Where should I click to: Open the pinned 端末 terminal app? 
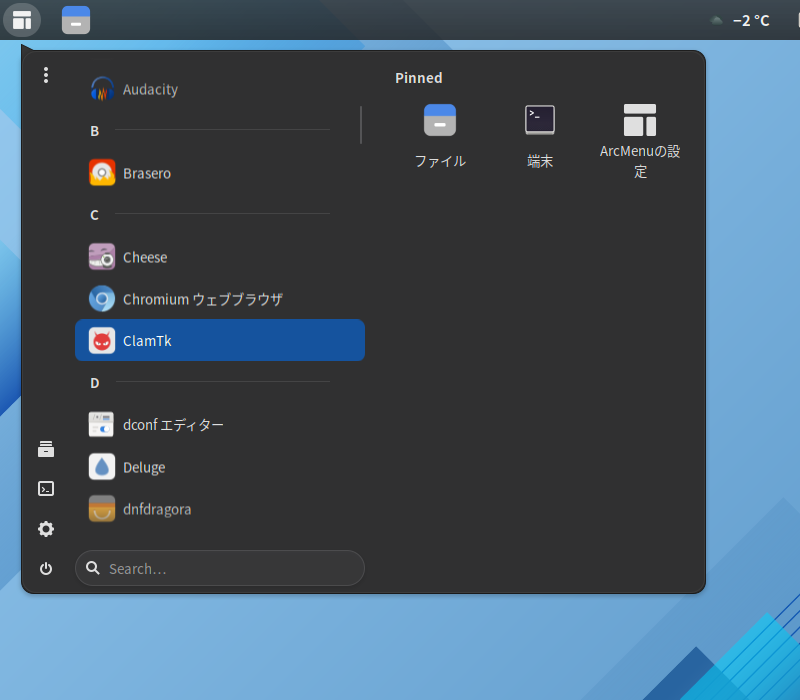(x=540, y=136)
